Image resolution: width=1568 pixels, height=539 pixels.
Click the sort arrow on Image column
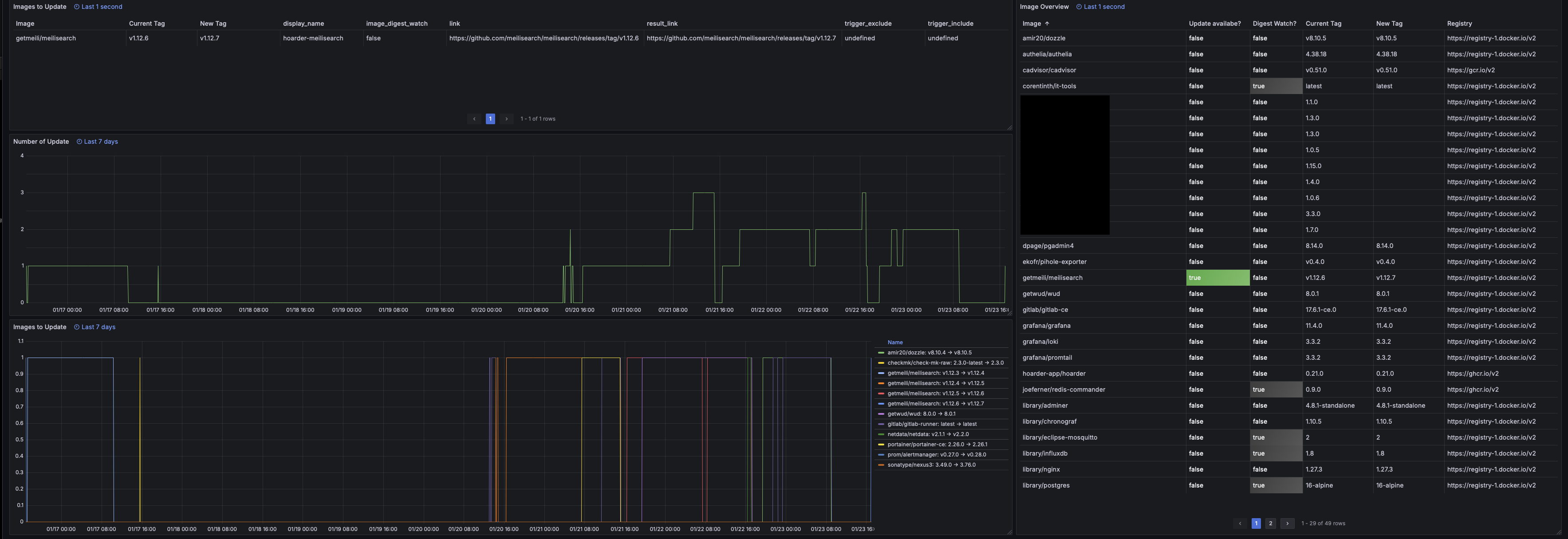point(1047,24)
